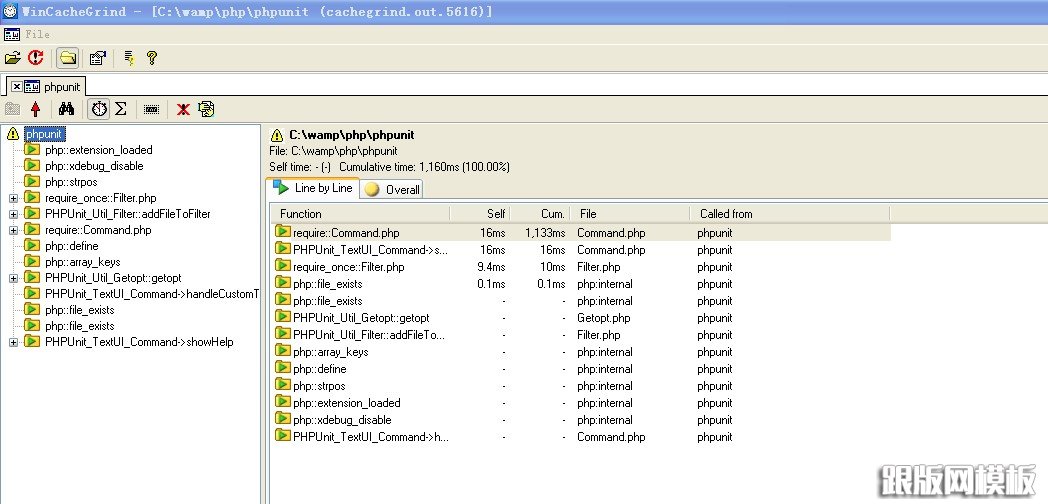This screenshot has width=1048, height=504.
Task: Click the application icon beside File menu
Action: click(11, 34)
